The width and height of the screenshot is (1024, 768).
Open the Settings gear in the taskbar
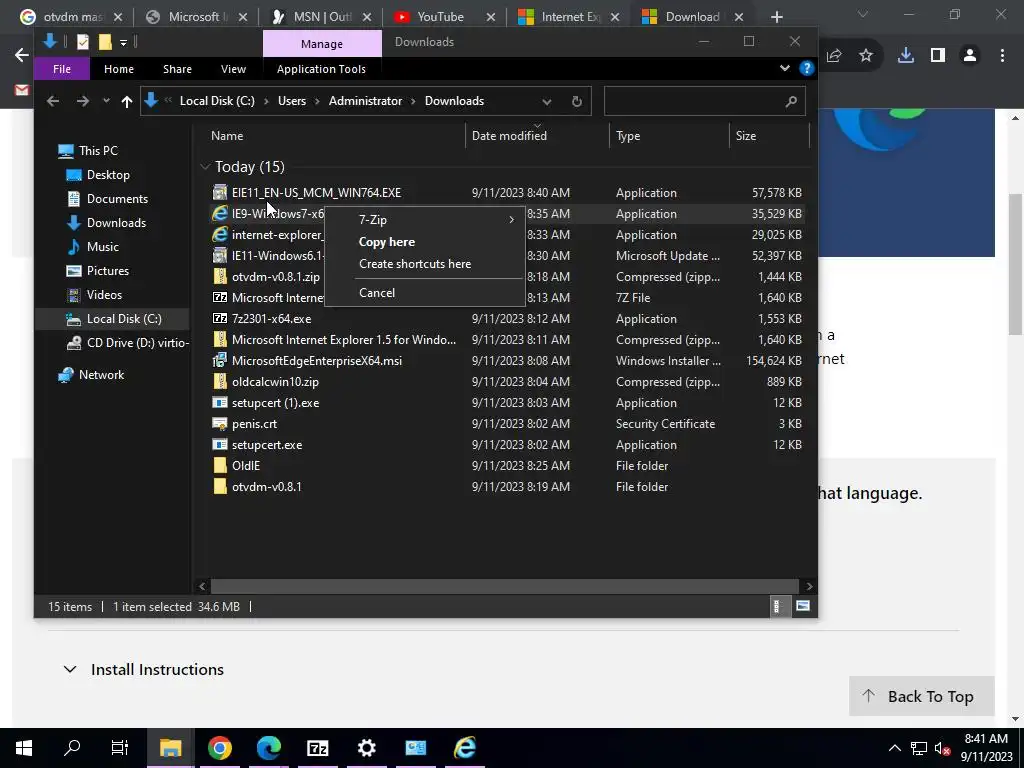click(x=366, y=748)
